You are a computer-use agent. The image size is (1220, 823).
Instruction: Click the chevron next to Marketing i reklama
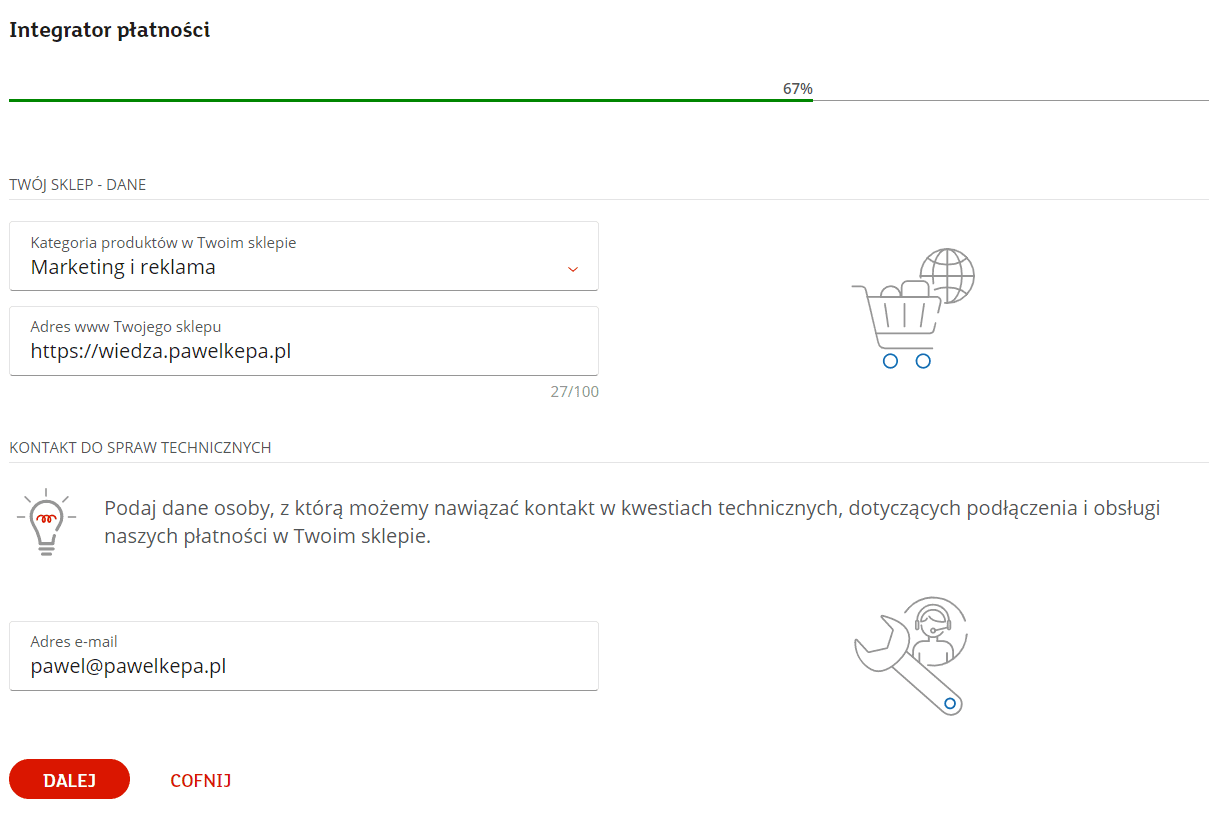572,269
